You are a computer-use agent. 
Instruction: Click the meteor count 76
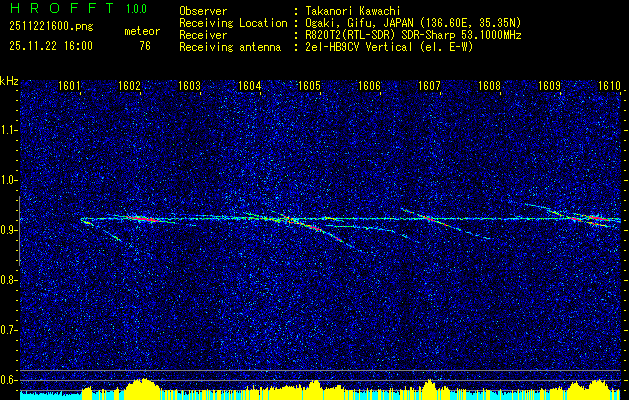(x=145, y=46)
